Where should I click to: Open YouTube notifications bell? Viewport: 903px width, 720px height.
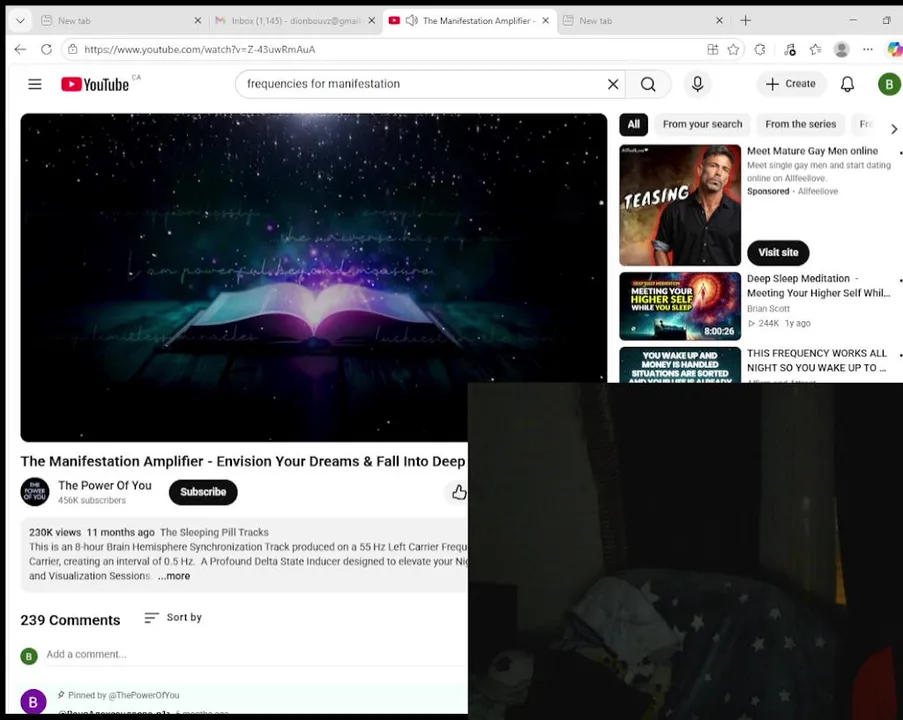[x=847, y=84]
